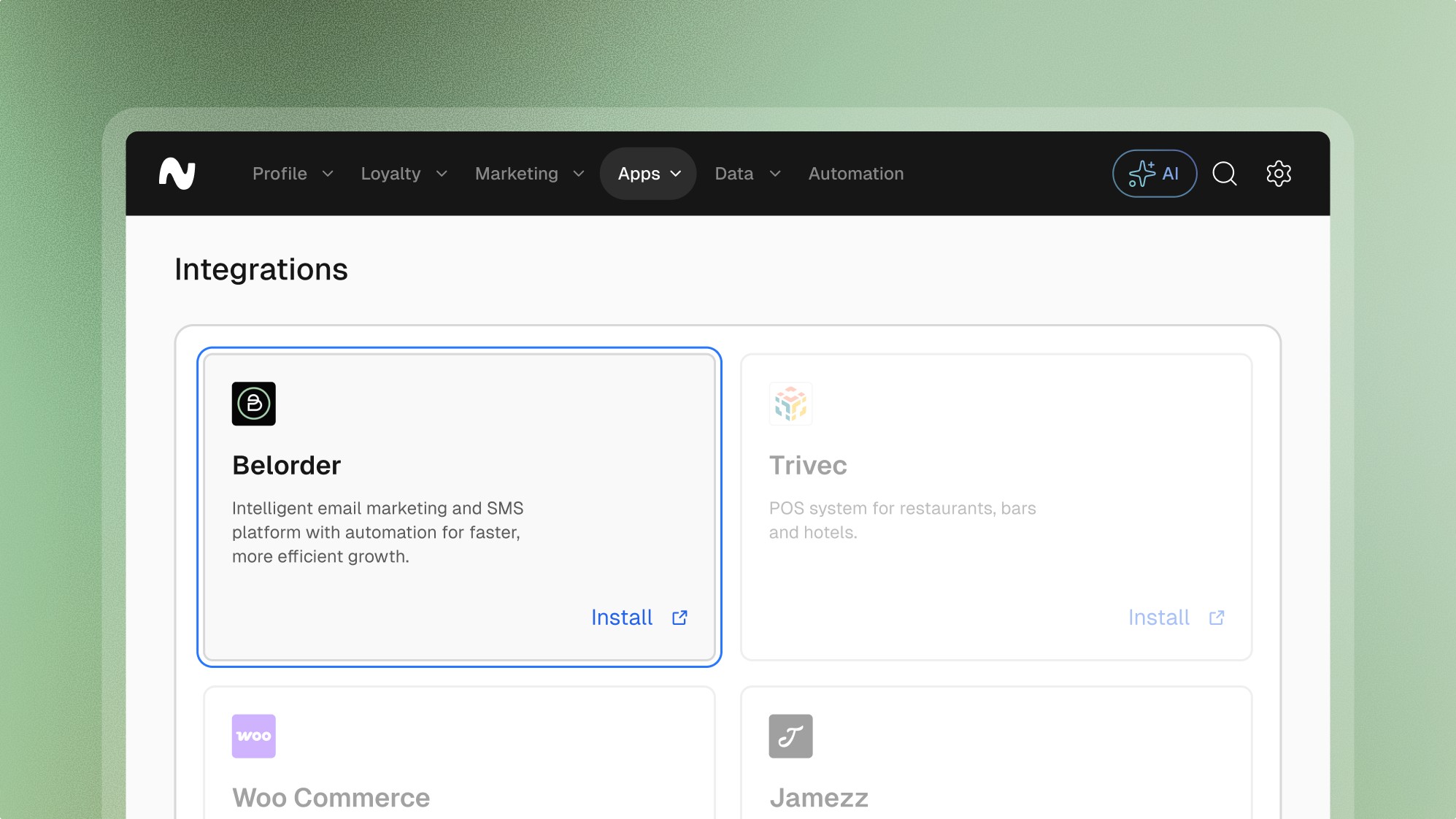1456x819 pixels.
Task: Select the Woo Commerce integration card title
Action: [331, 798]
